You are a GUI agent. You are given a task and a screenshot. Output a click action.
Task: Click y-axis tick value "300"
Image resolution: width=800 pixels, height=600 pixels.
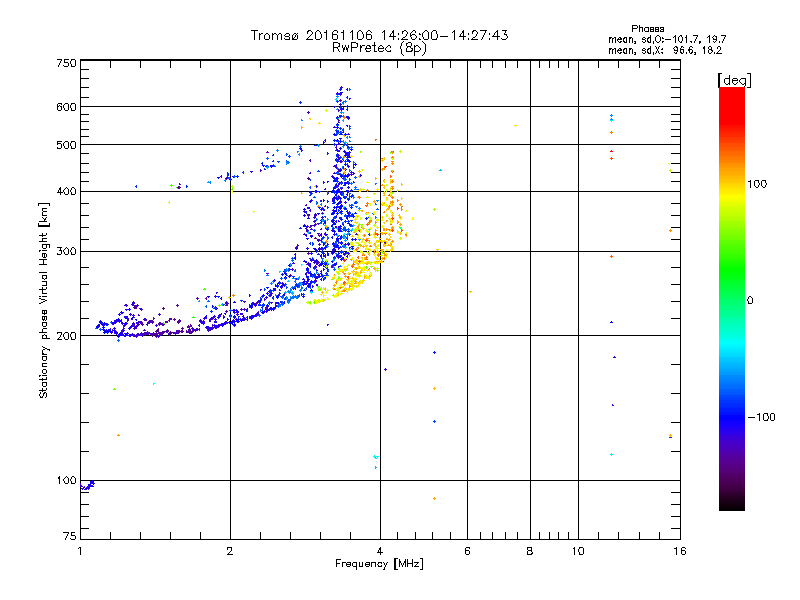pos(66,252)
